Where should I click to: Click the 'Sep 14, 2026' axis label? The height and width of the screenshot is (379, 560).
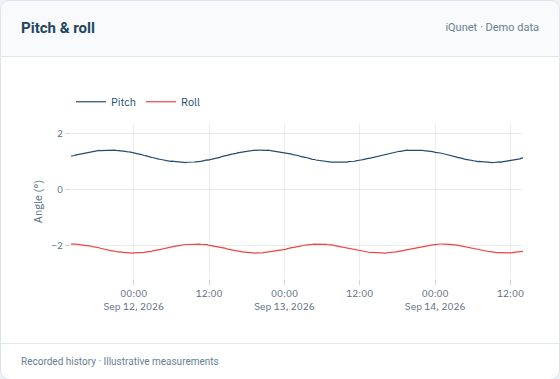pyautogui.click(x=435, y=306)
